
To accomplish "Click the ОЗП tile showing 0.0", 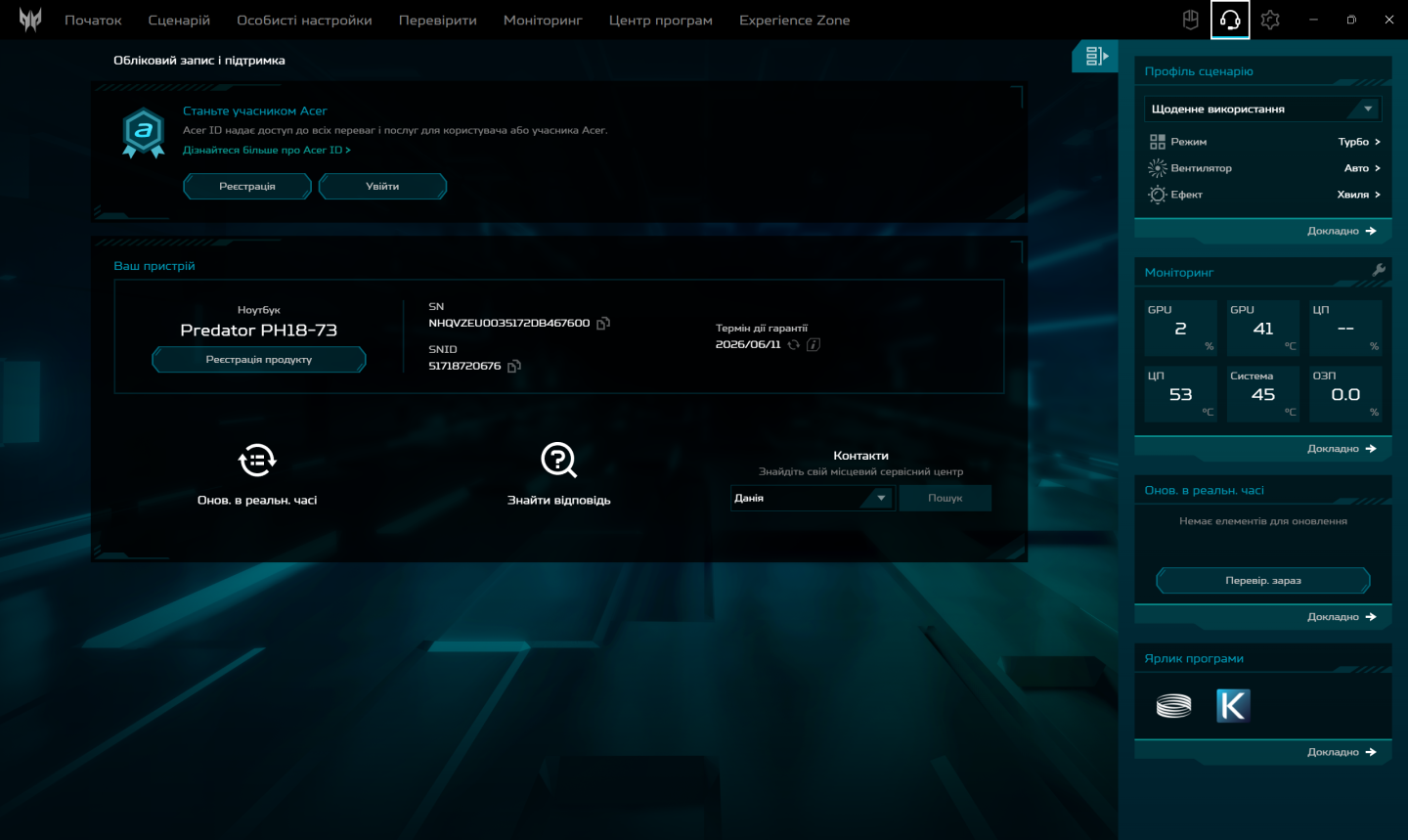I will (x=1345, y=393).
